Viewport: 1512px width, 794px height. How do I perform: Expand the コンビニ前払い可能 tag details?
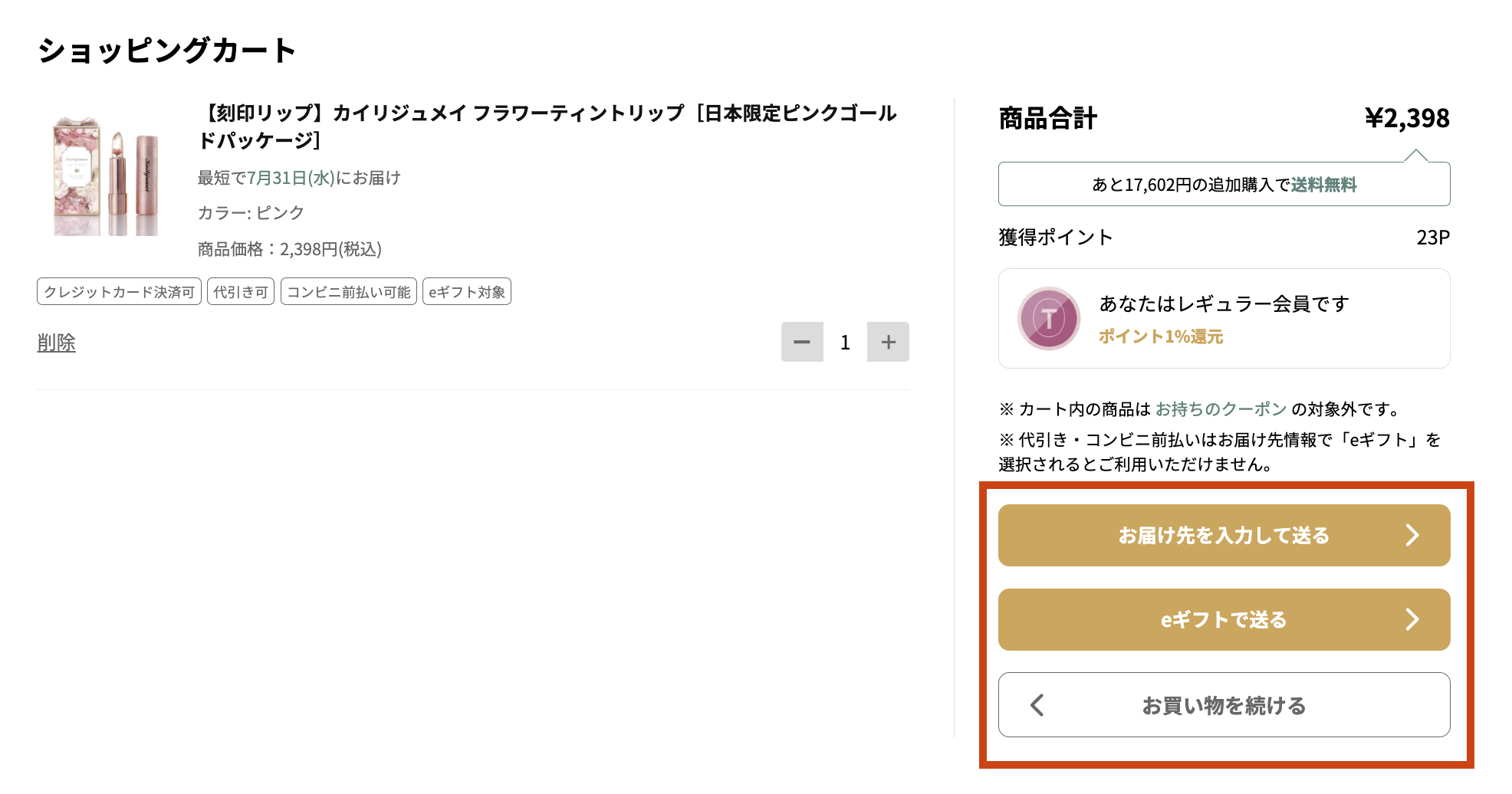tap(348, 291)
